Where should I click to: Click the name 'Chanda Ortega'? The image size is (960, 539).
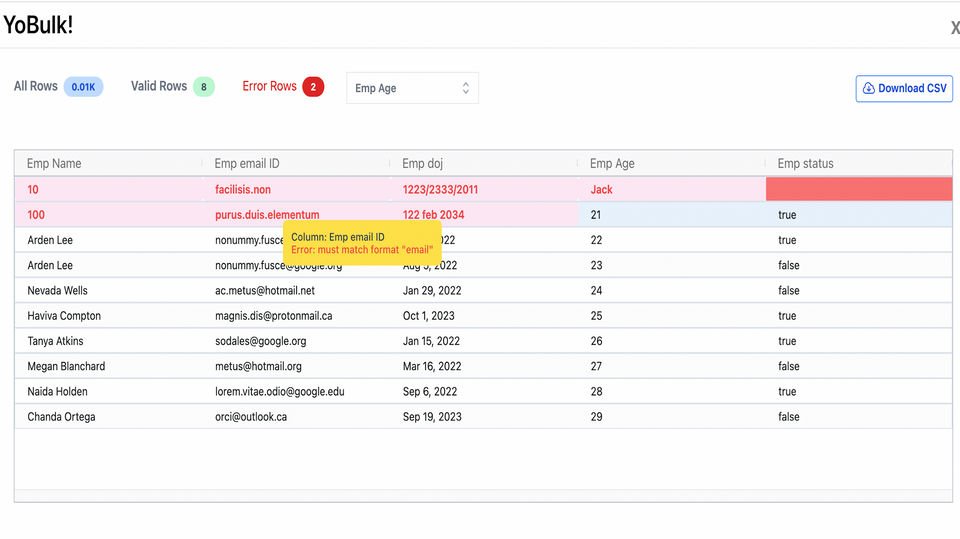pyautogui.click(x=61, y=416)
